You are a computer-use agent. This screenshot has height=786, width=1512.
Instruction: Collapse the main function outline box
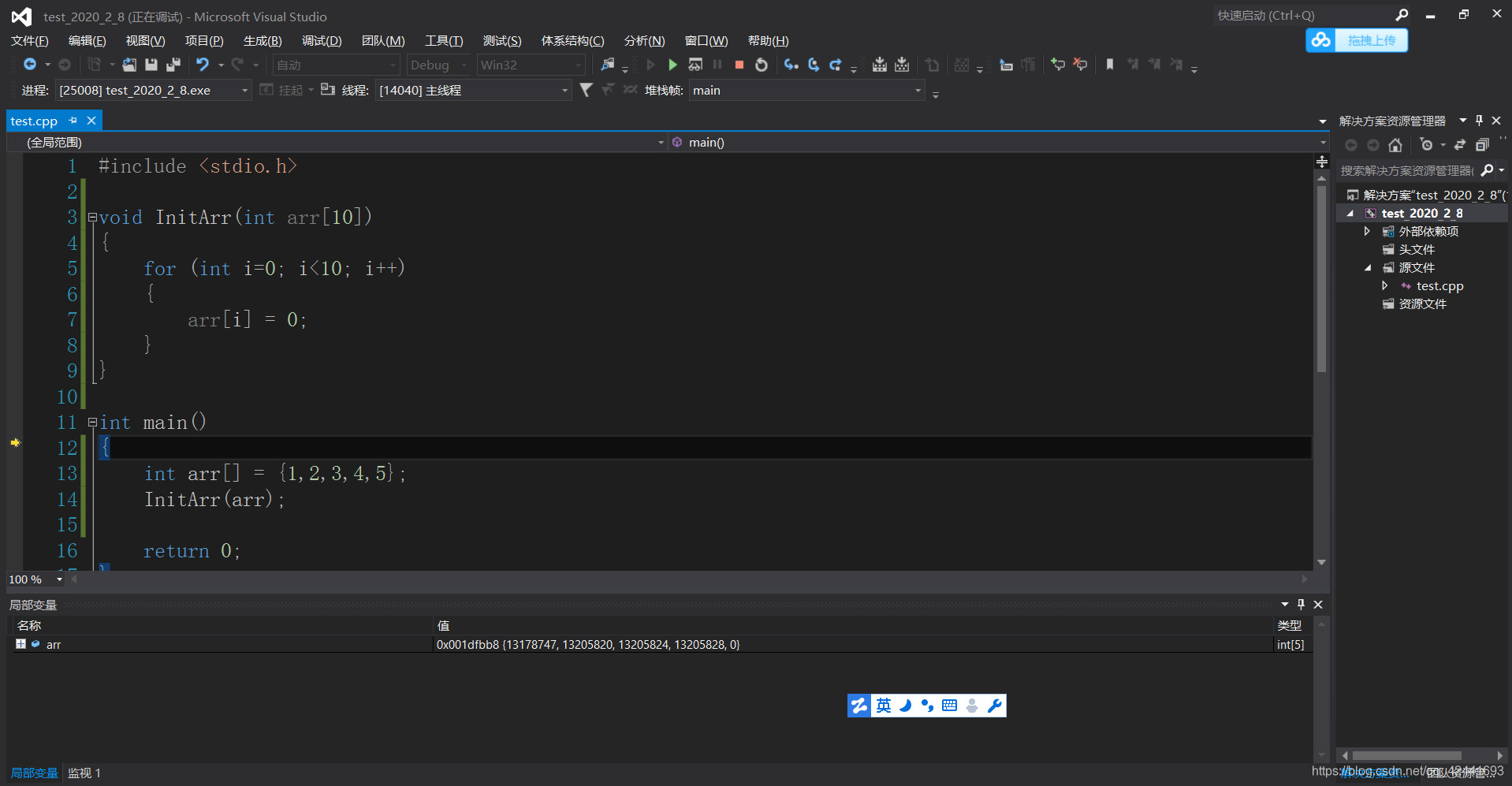[92, 422]
